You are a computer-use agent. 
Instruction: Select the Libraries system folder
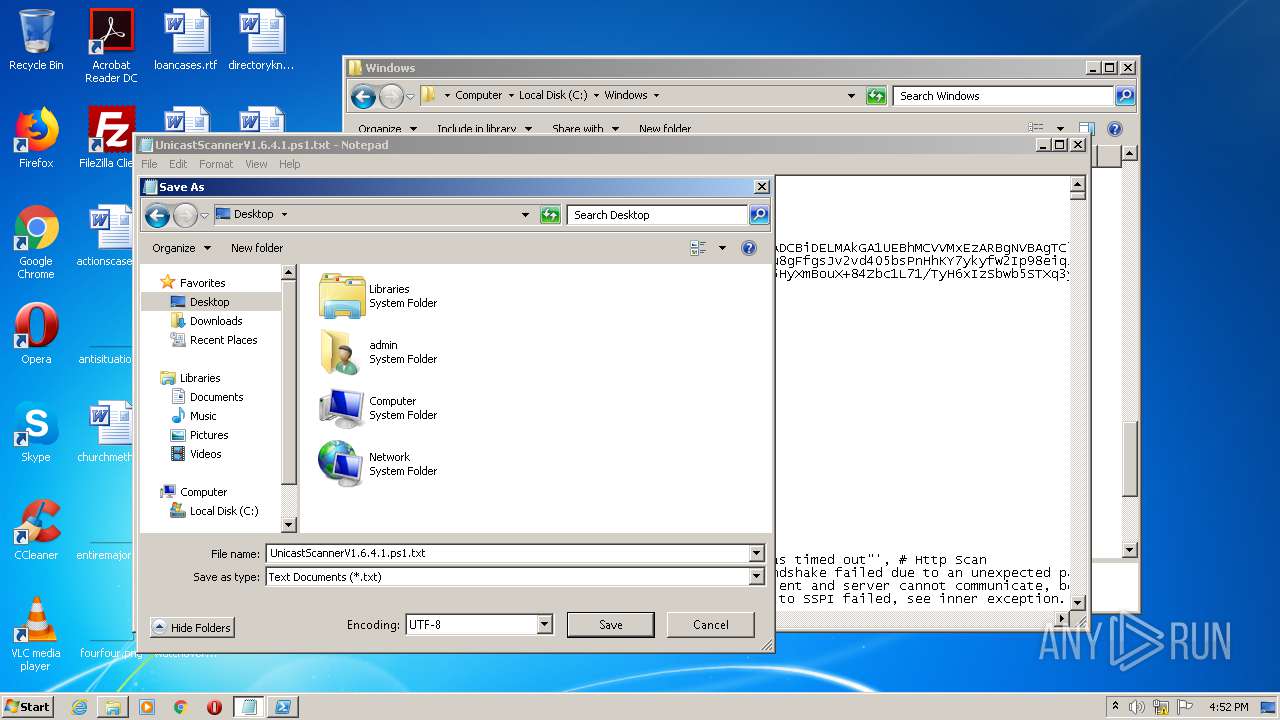click(378, 296)
